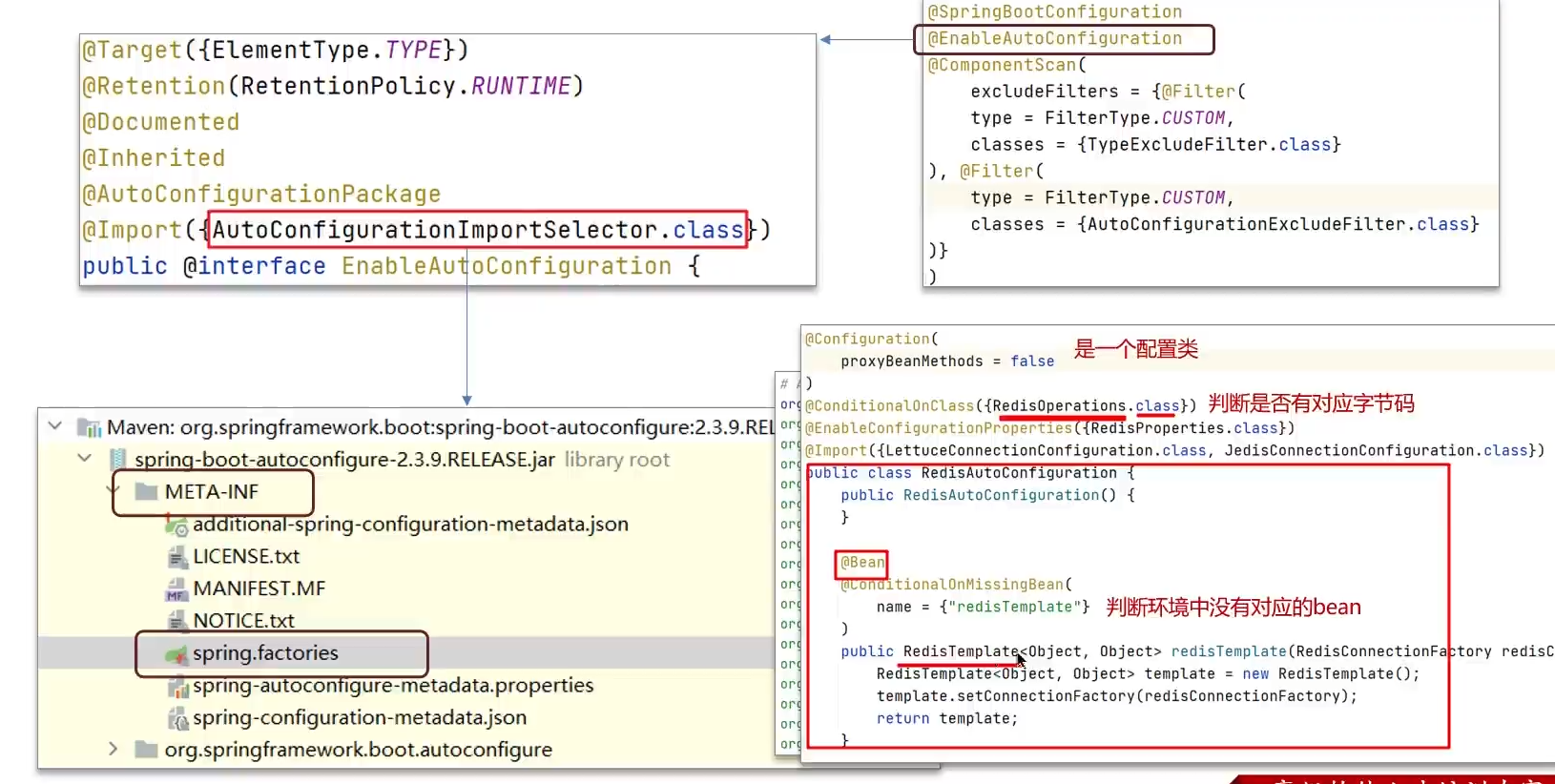Click the NOTICE.txt file icon
Screen dimensions: 1555x784
176,621
